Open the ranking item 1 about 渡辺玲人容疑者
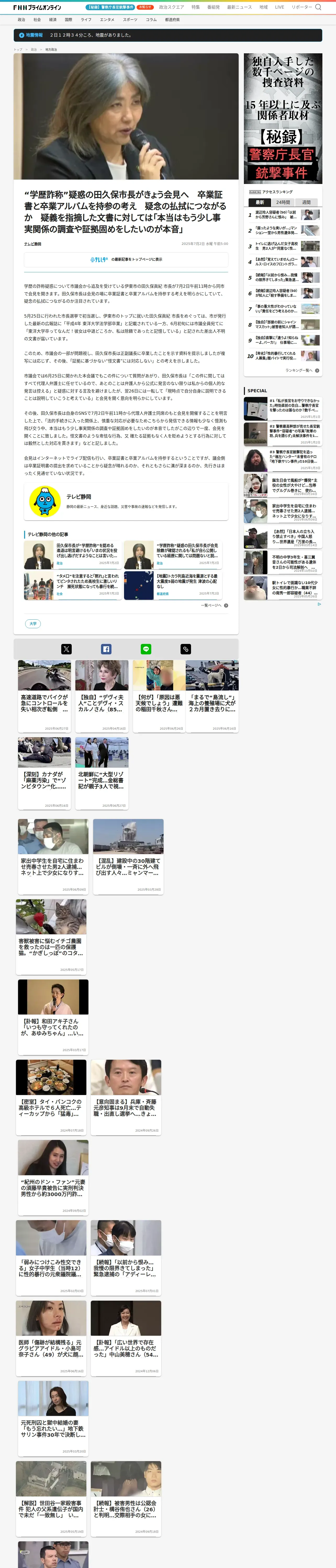The width and height of the screenshot is (336, 1568). click(284, 215)
